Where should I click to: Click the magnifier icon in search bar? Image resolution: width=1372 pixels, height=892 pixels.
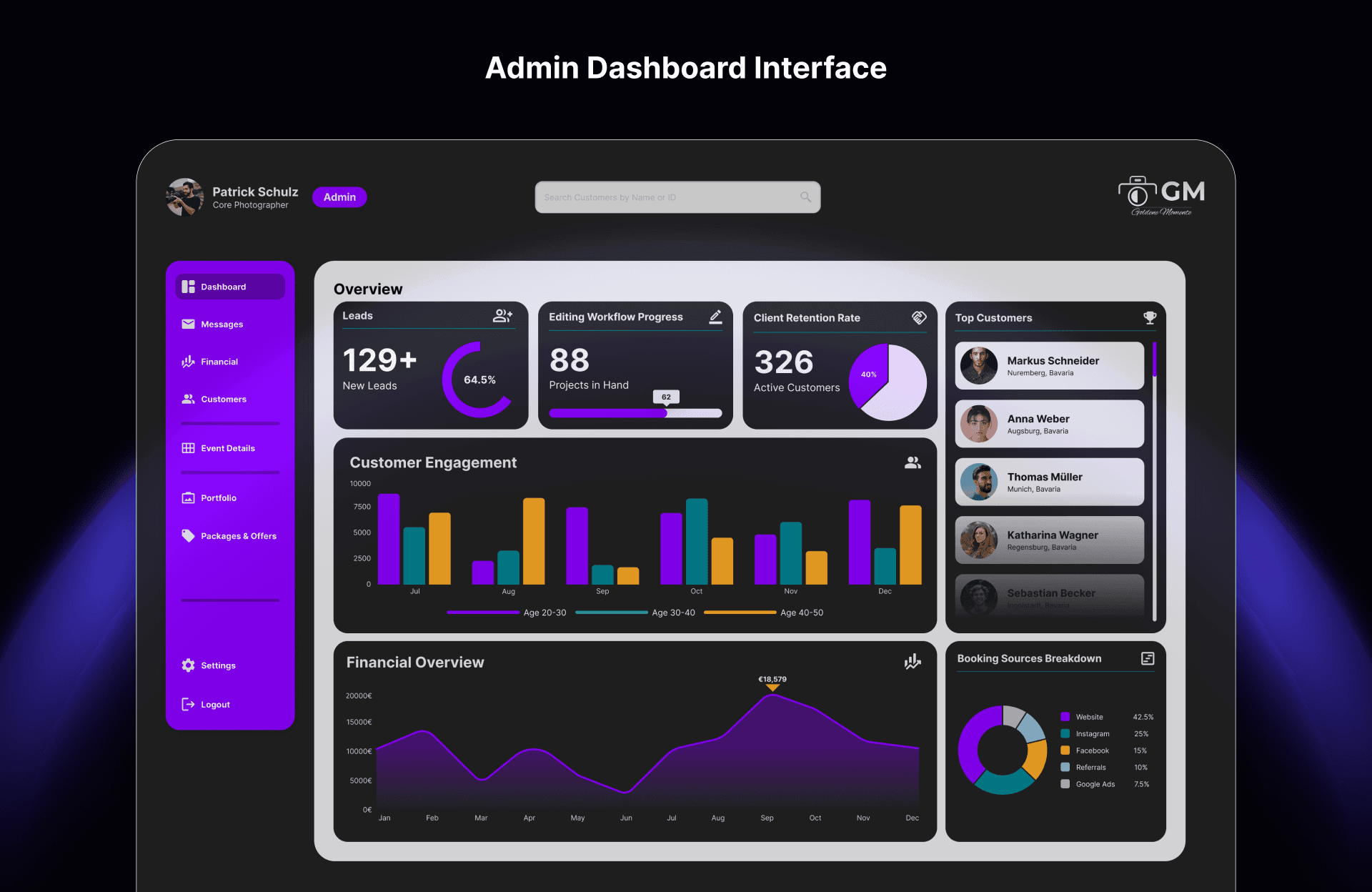click(805, 197)
